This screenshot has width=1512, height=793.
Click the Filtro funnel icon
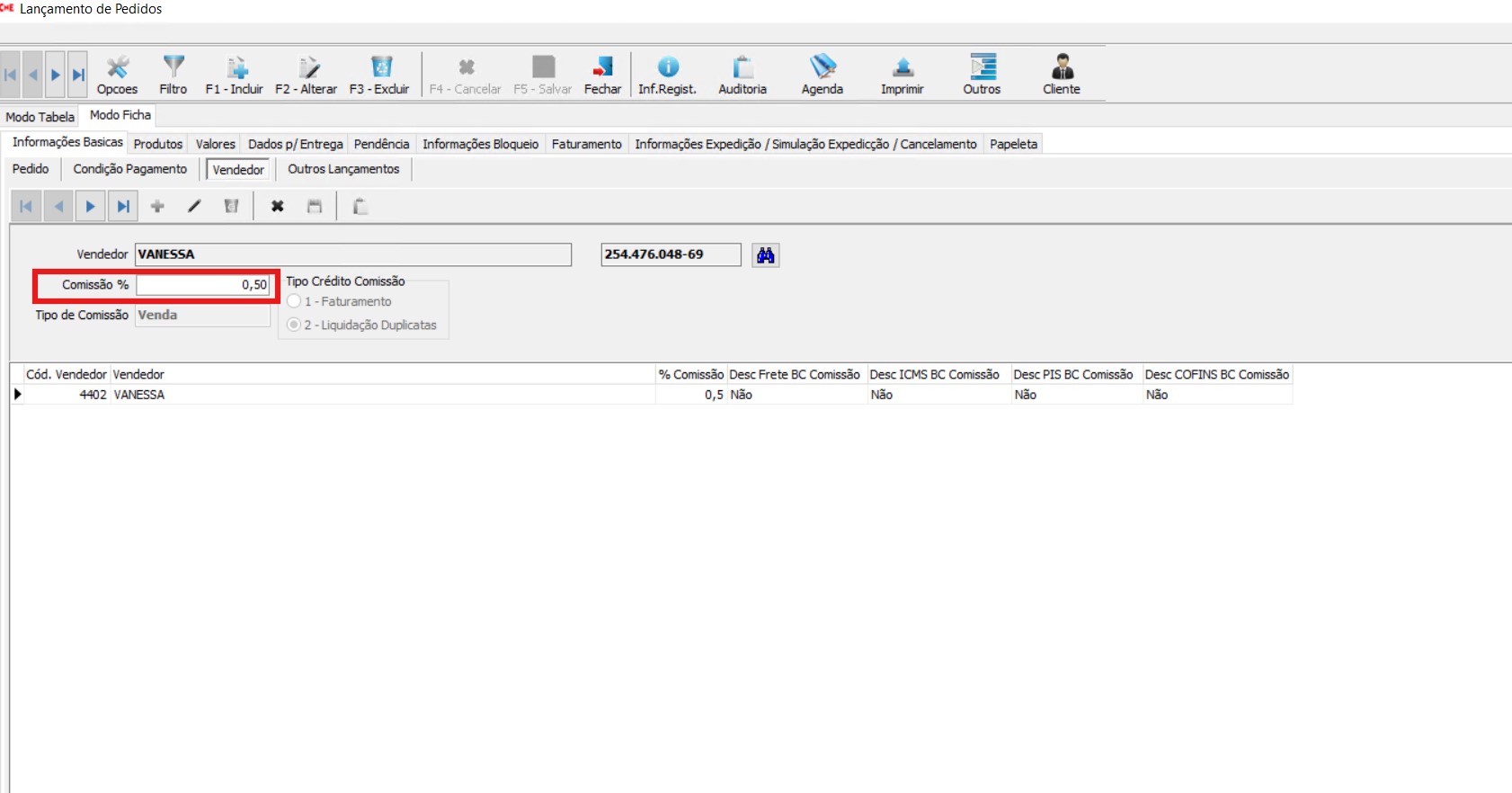coord(173,68)
